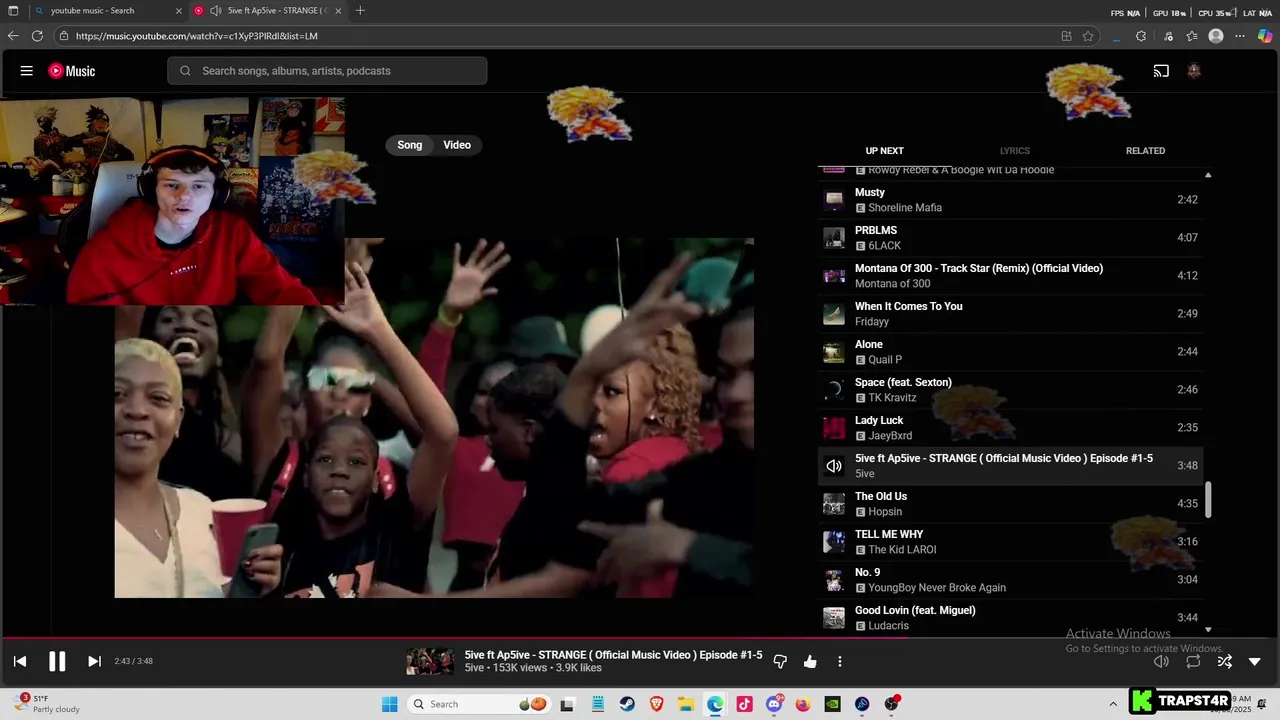
Task: Open more actions menu in player bar
Action: (x=840, y=661)
